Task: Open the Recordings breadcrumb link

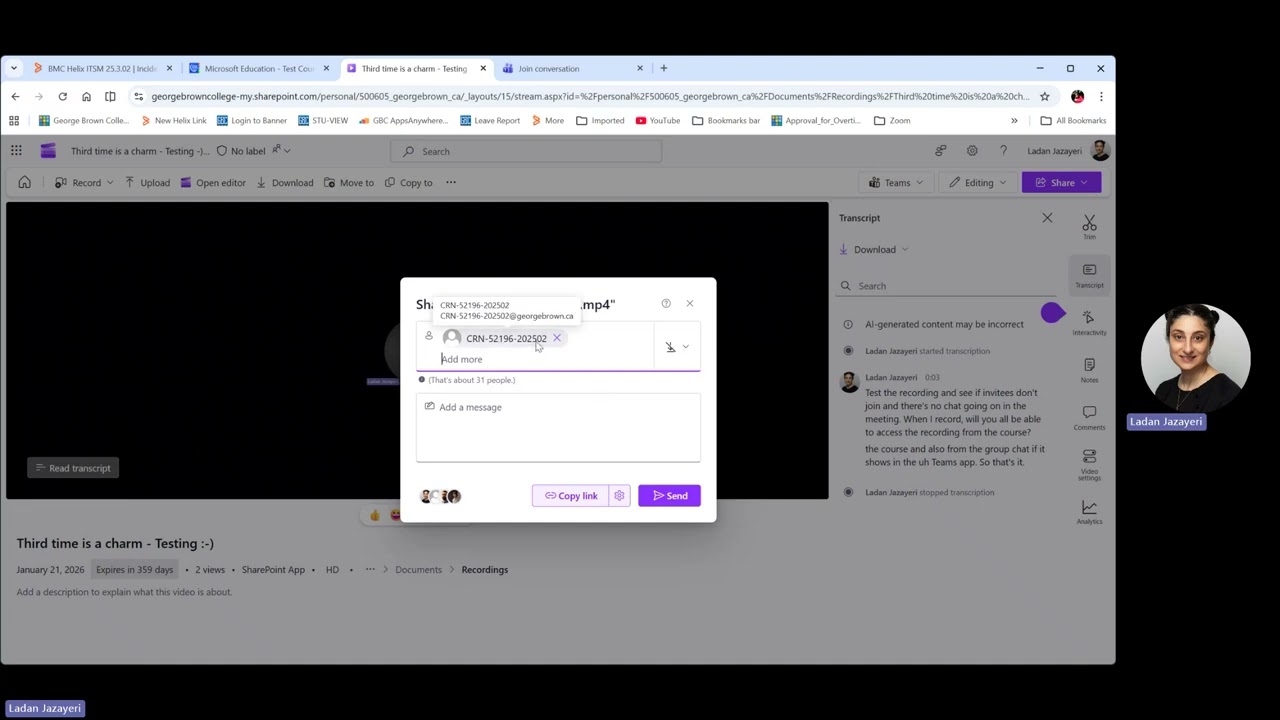Action: coord(485,570)
